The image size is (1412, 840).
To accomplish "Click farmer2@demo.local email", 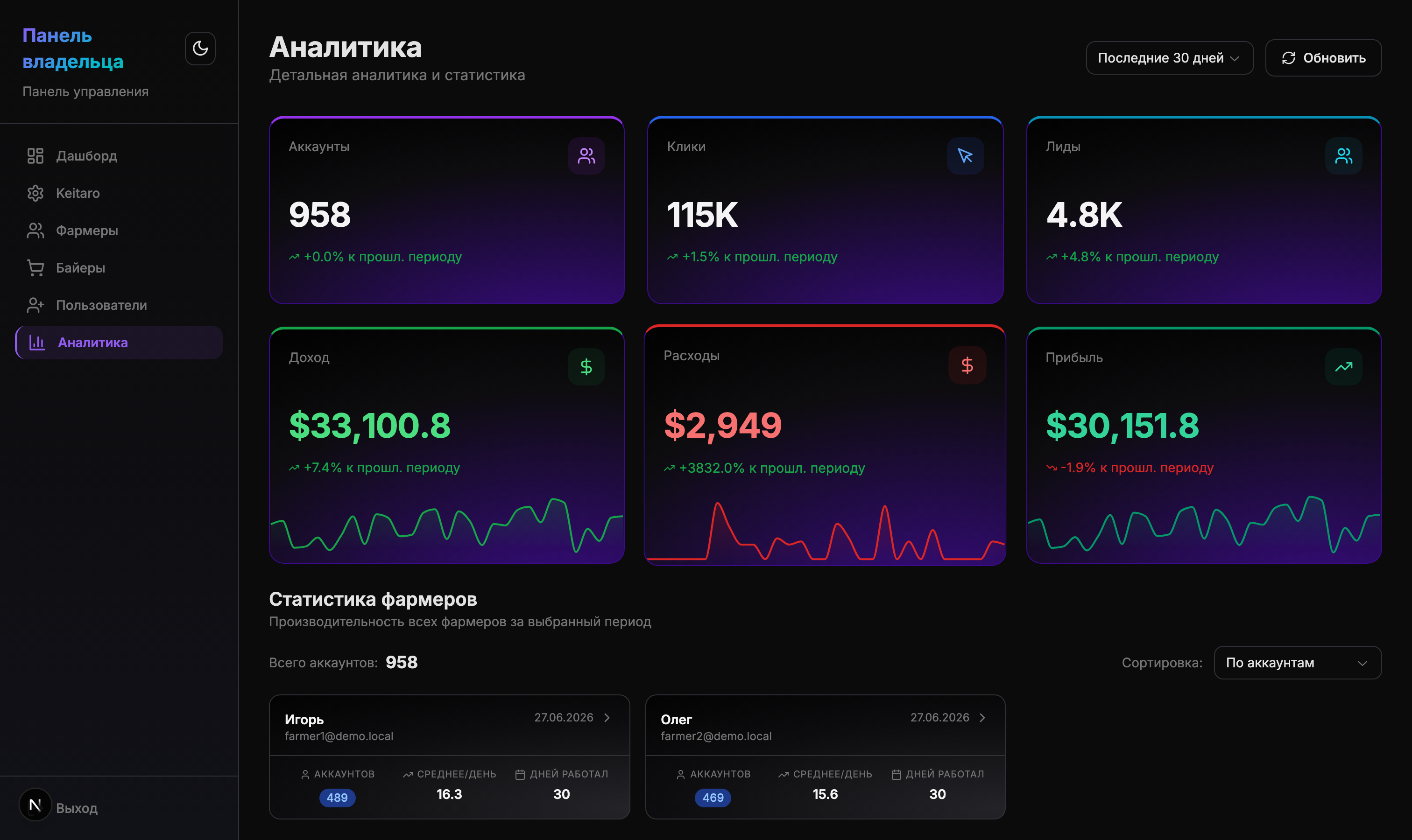I will 716,736.
